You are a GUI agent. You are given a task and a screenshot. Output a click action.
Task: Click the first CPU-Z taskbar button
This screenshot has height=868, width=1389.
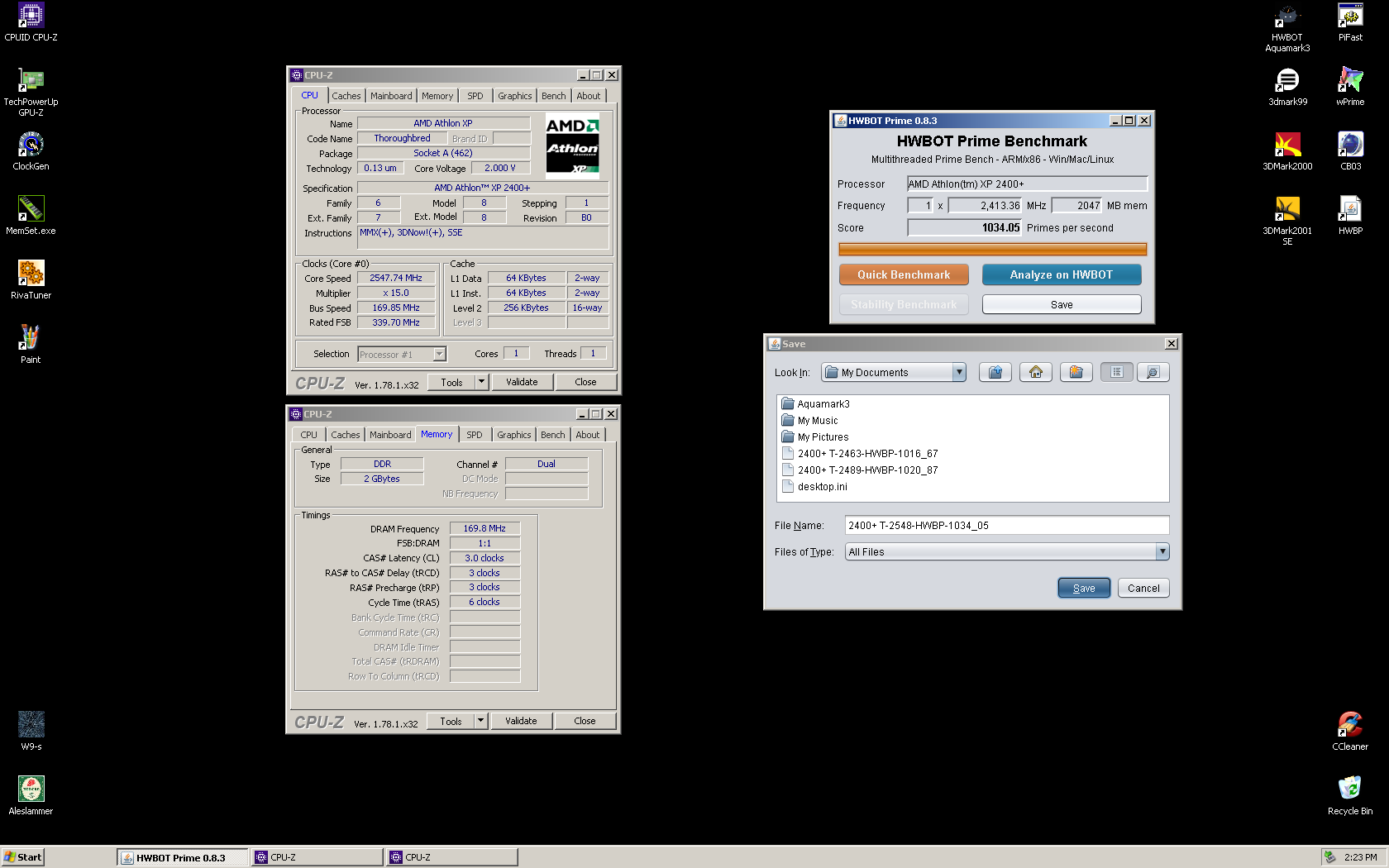(317, 857)
